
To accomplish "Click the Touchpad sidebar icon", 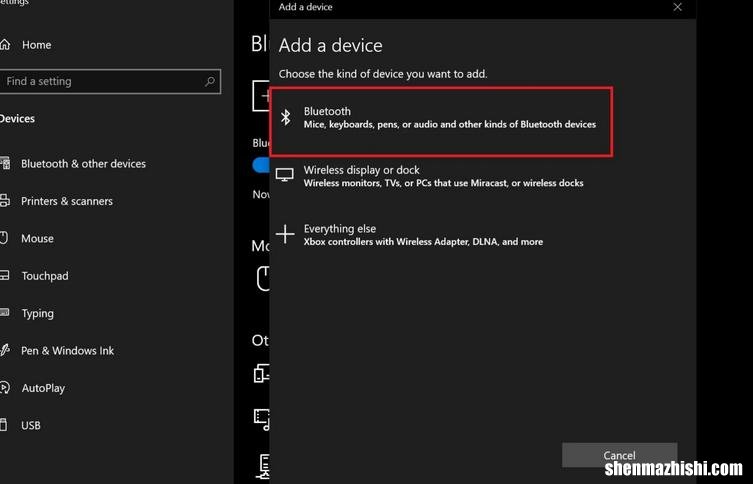I will tap(4, 276).
